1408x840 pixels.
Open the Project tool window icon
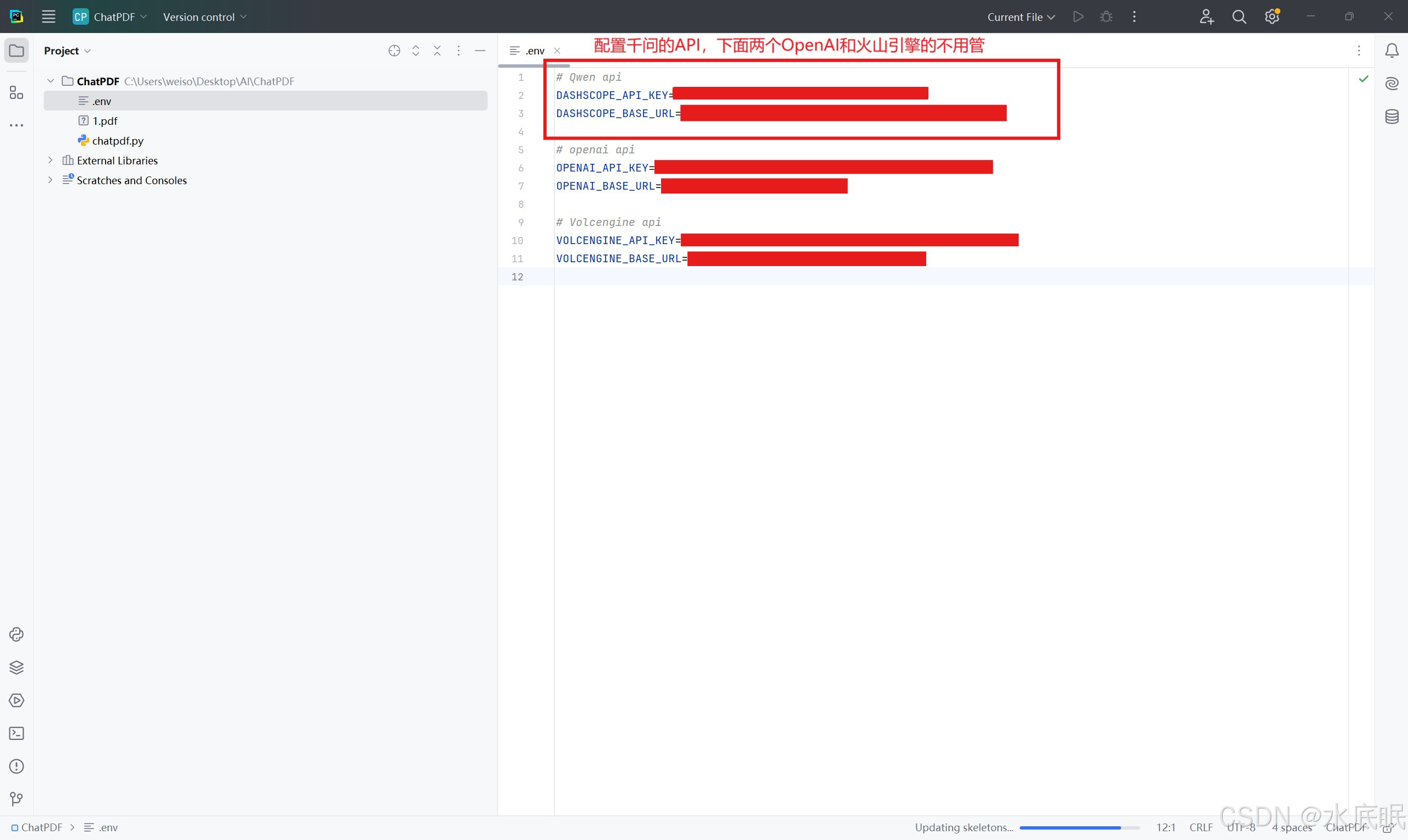tap(16, 51)
